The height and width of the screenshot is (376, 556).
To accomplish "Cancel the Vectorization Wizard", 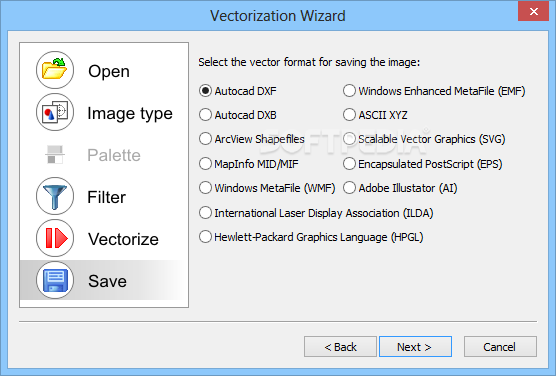I will click(500, 347).
